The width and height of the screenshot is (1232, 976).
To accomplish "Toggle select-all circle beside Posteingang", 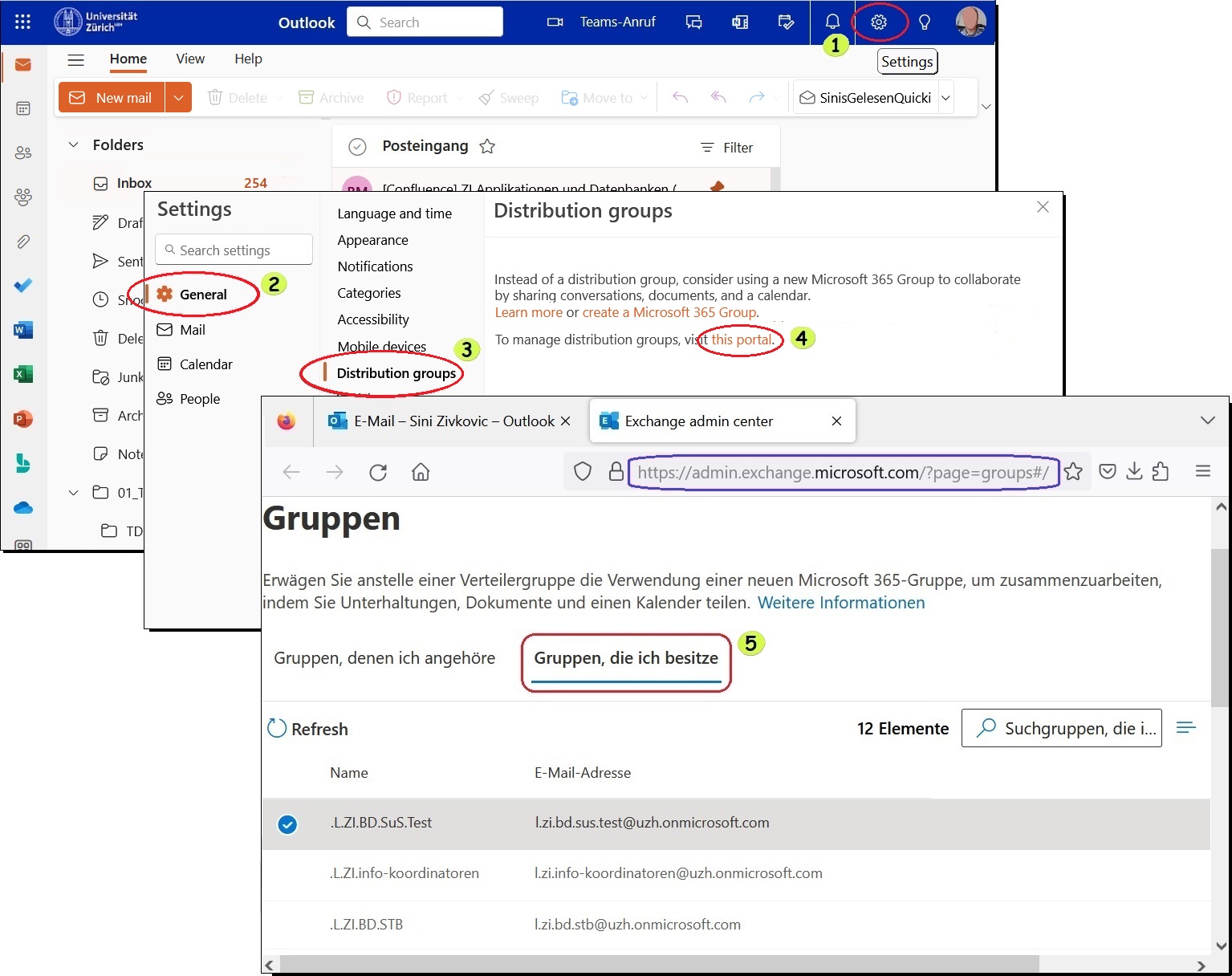I will (x=357, y=146).
